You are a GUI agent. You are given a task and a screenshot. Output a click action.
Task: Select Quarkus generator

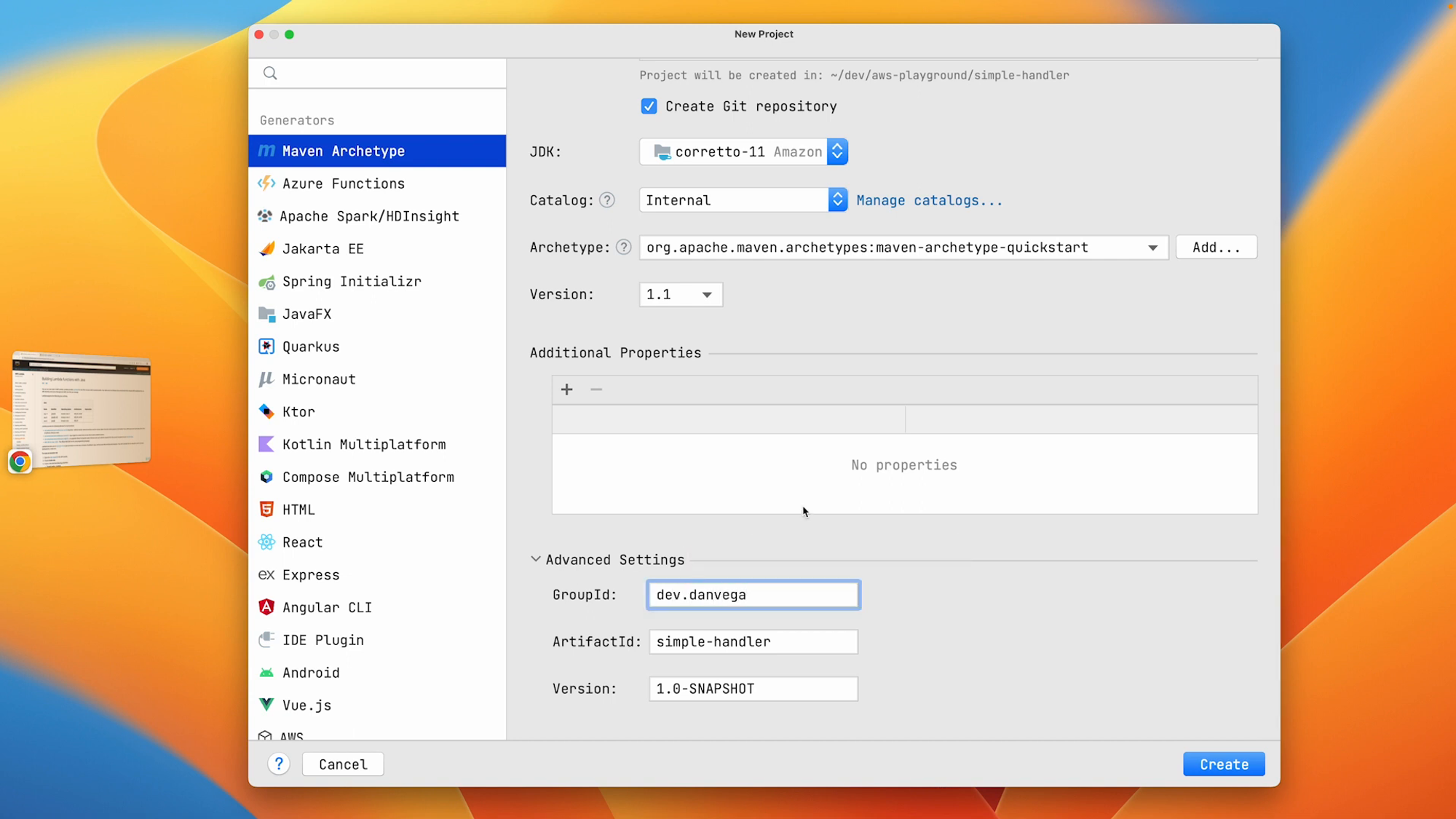click(x=311, y=346)
